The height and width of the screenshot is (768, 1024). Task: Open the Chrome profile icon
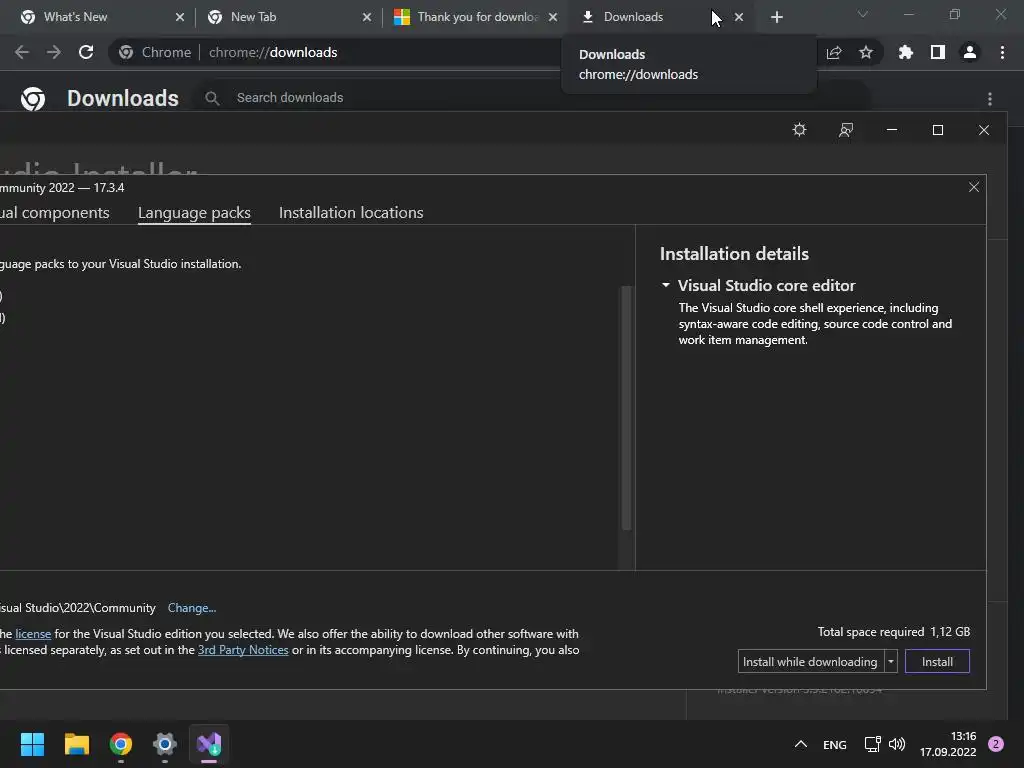pos(970,52)
